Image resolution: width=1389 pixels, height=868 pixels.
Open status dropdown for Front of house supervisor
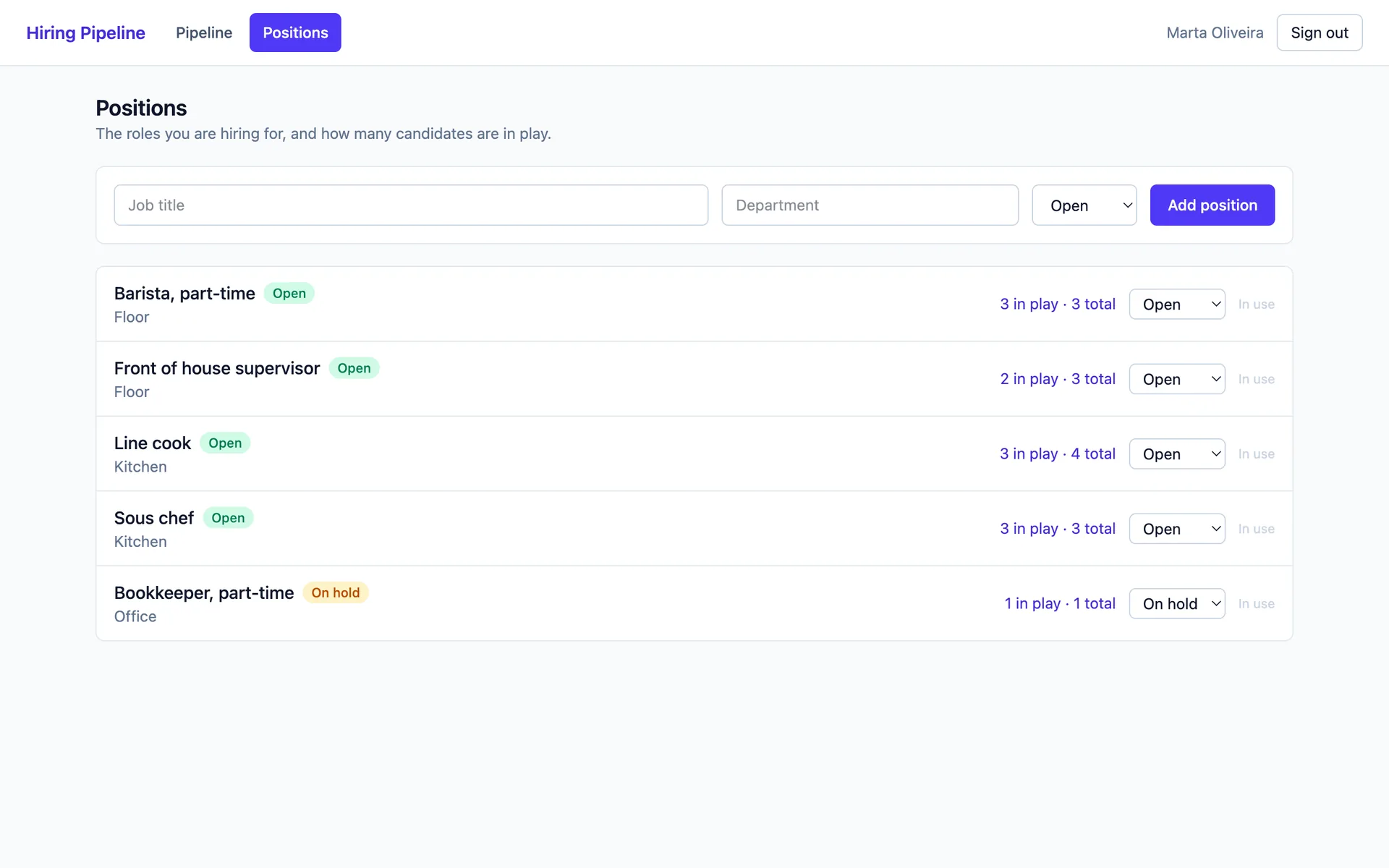(1177, 379)
